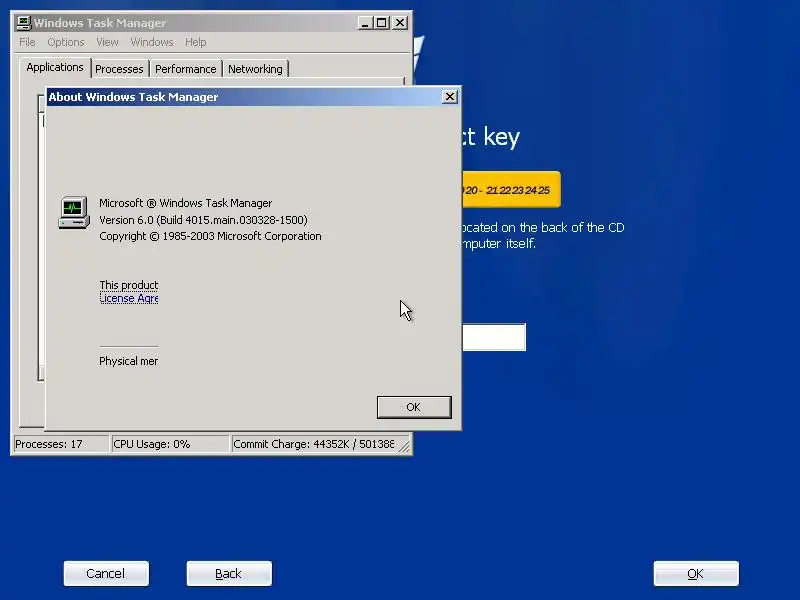
Task: Click the Task Manager computer icon in About dialog
Action: click(x=74, y=212)
